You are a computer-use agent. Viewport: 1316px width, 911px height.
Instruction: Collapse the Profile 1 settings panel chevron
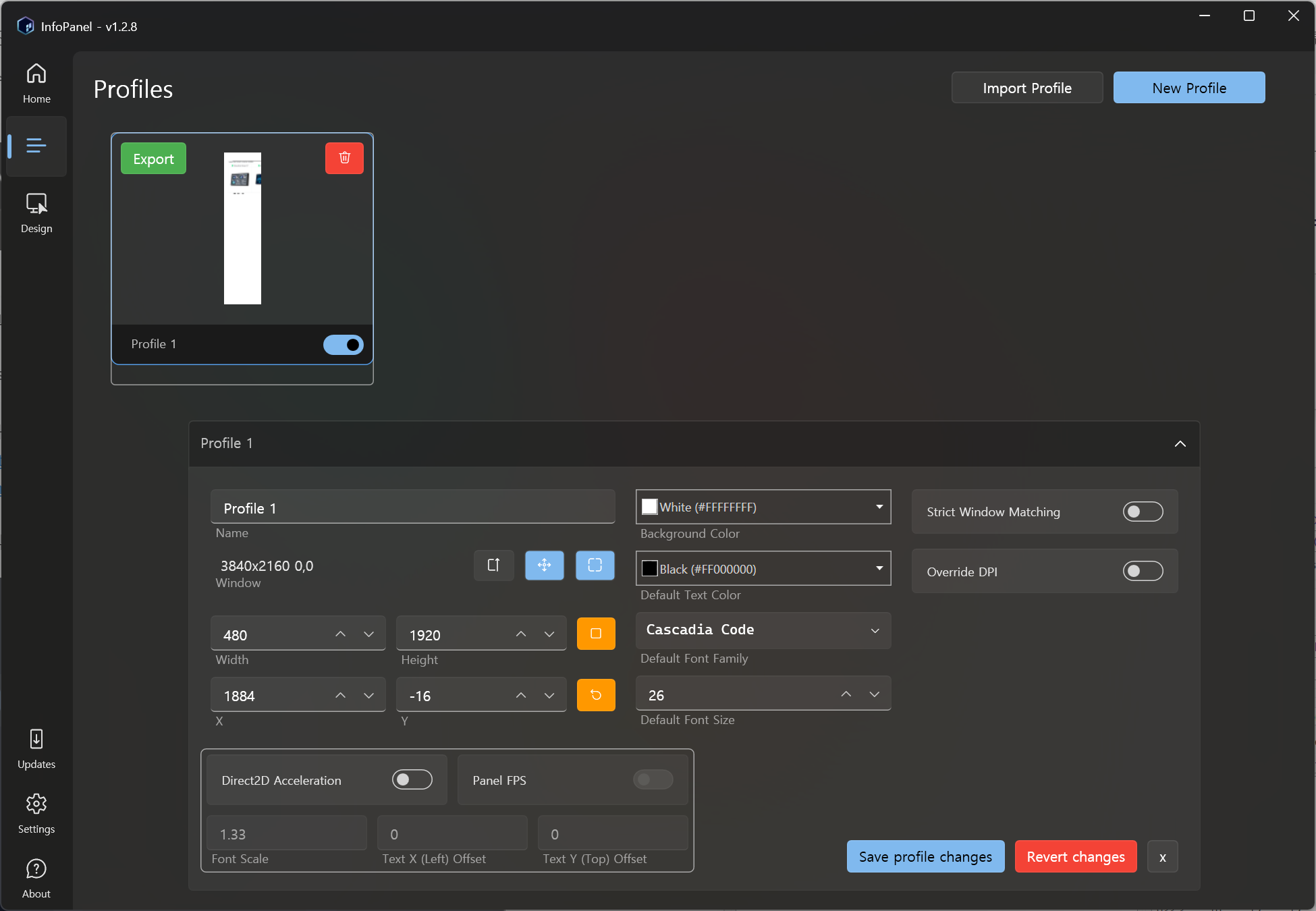point(1180,443)
